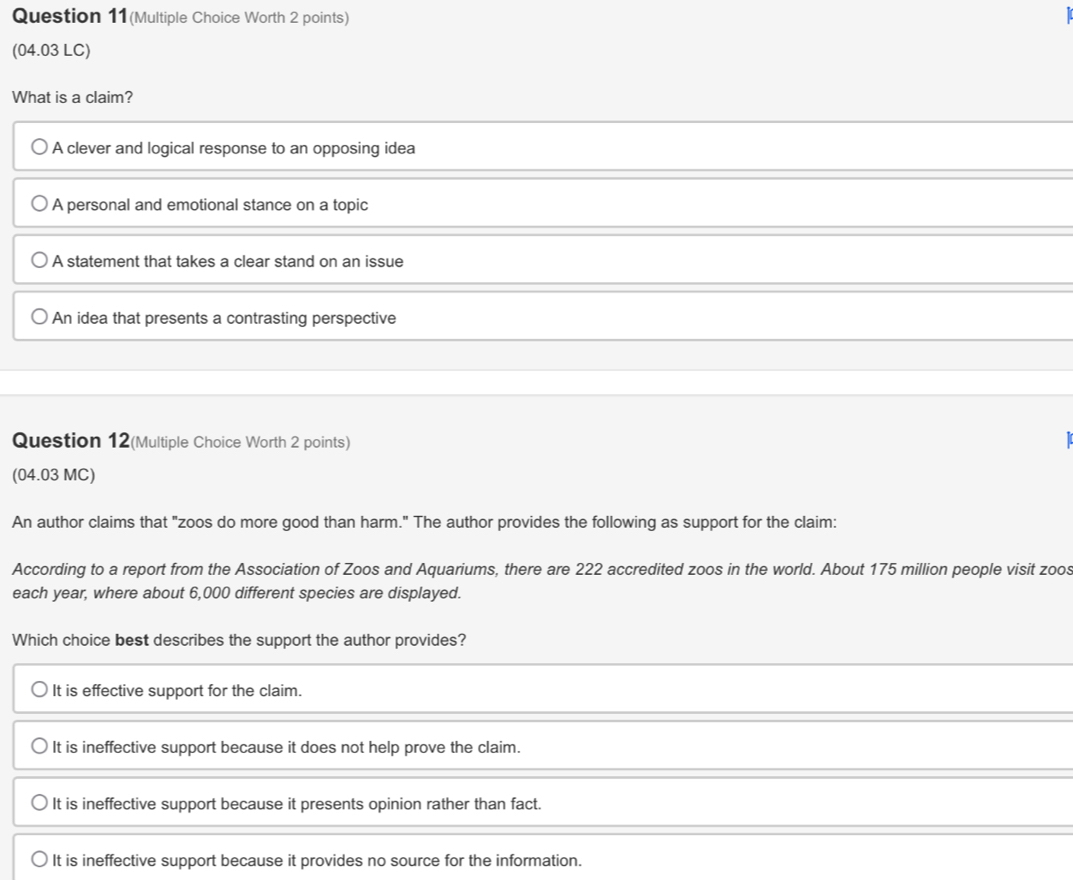Flag Question 12 with the blue flag icon
The width and height of the screenshot is (1073, 880).
point(1069,439)
